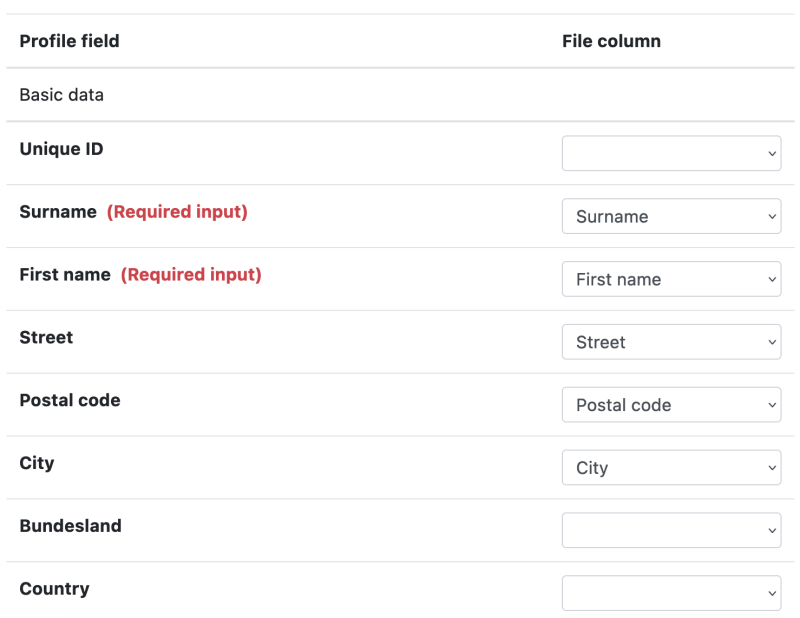Click the Street field label
The height and width of the screenshot is (618, 800).
(46, 337)
